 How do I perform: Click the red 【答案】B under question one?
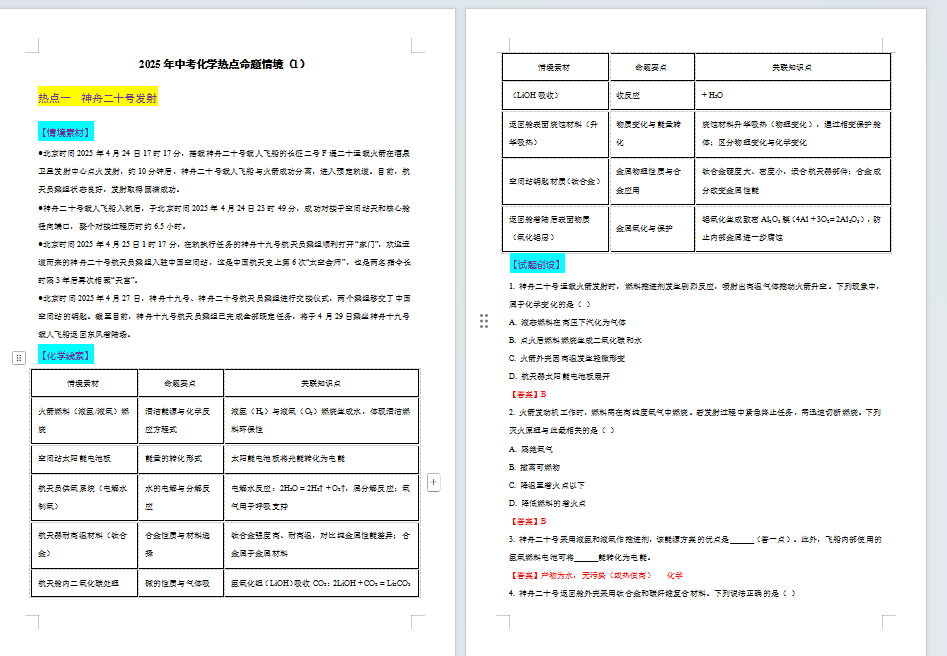pos(528,394)
